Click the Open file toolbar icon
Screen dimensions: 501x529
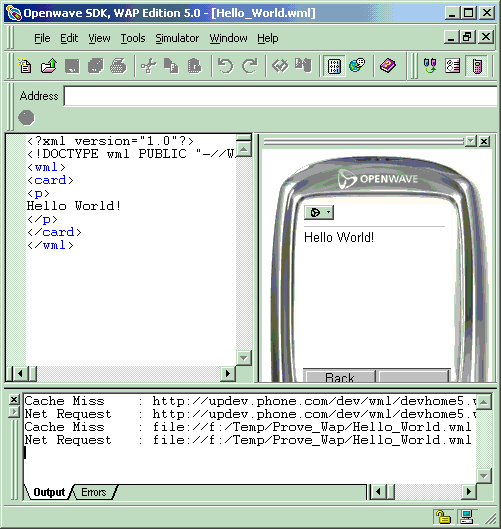click(49, 66)
